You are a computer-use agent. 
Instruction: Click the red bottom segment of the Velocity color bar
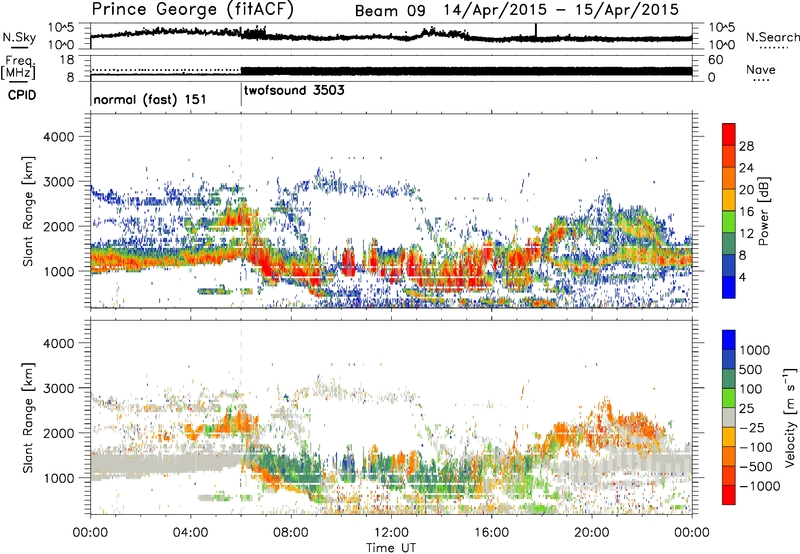pos(729,495)
